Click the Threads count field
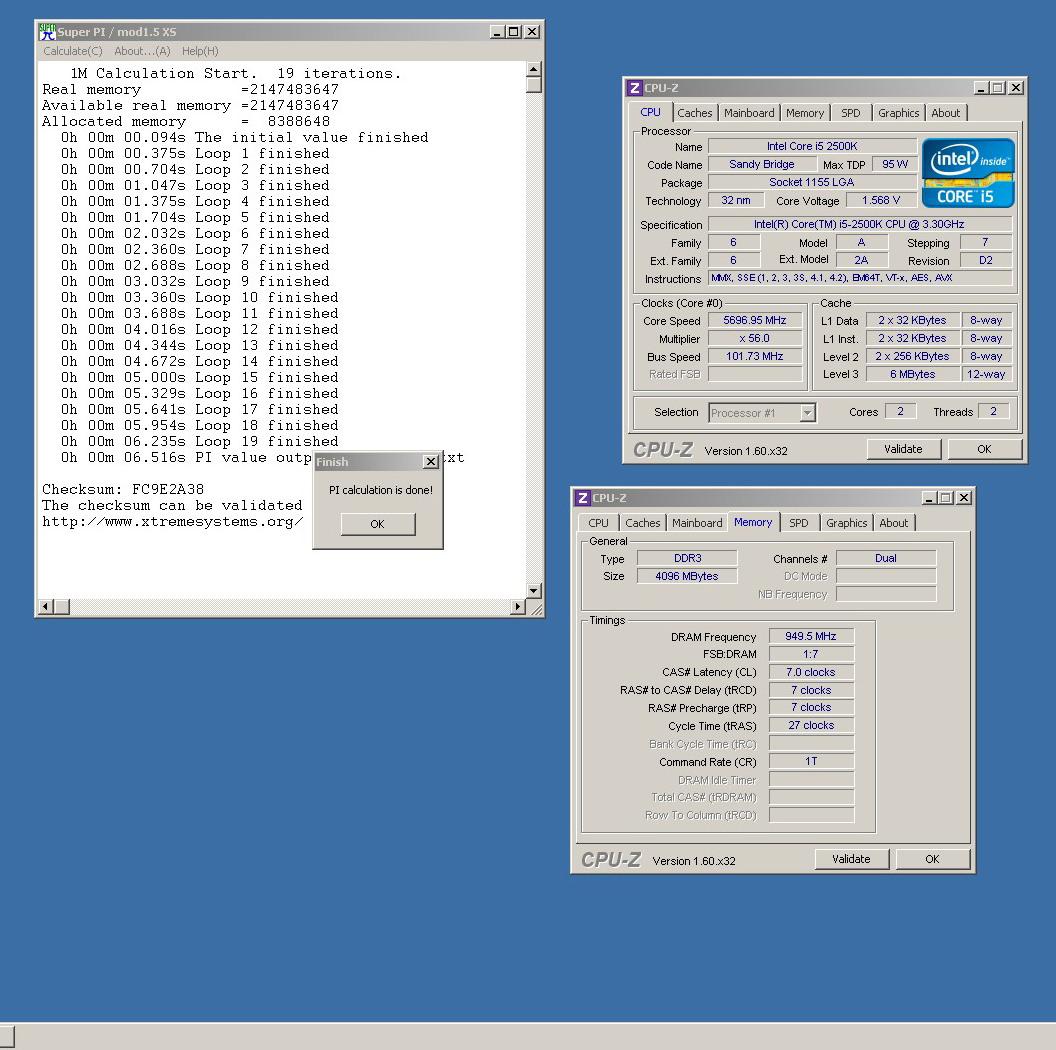The height and width of the screenshot is (1050, 1056). click(x=993, y=412)
